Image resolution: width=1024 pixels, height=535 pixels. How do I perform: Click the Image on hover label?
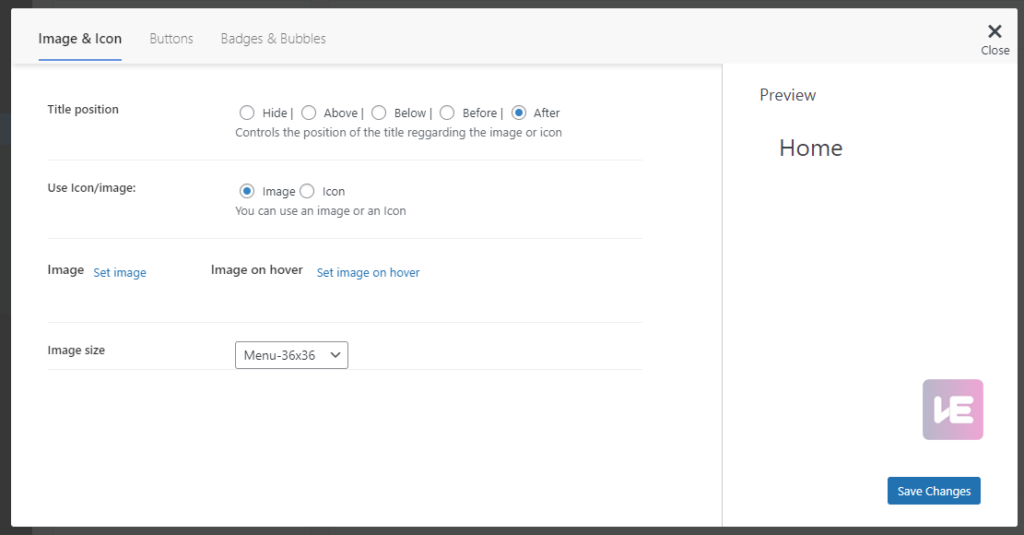tap(257, 270)
